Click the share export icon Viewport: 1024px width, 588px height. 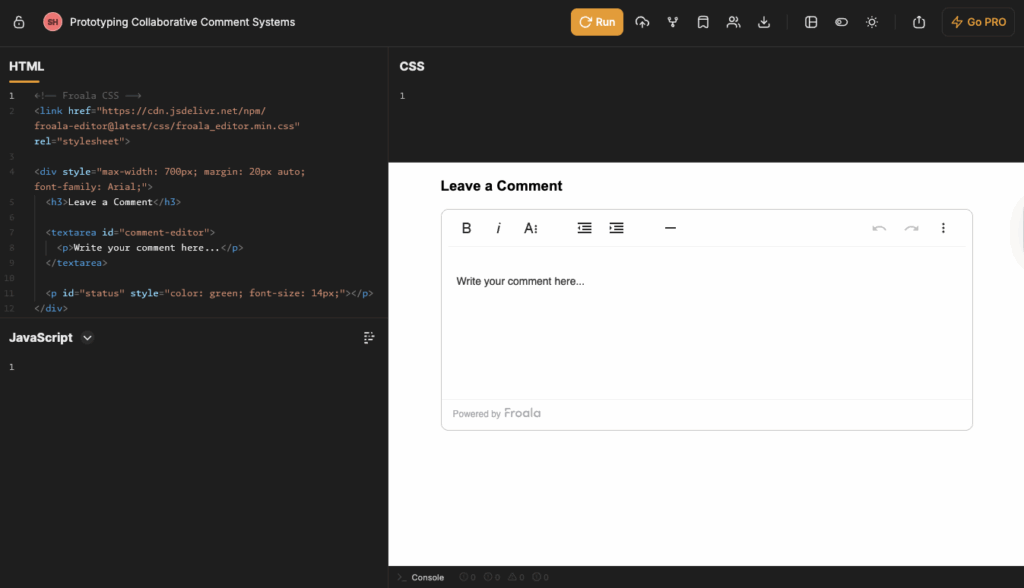[x=919, y=22]
